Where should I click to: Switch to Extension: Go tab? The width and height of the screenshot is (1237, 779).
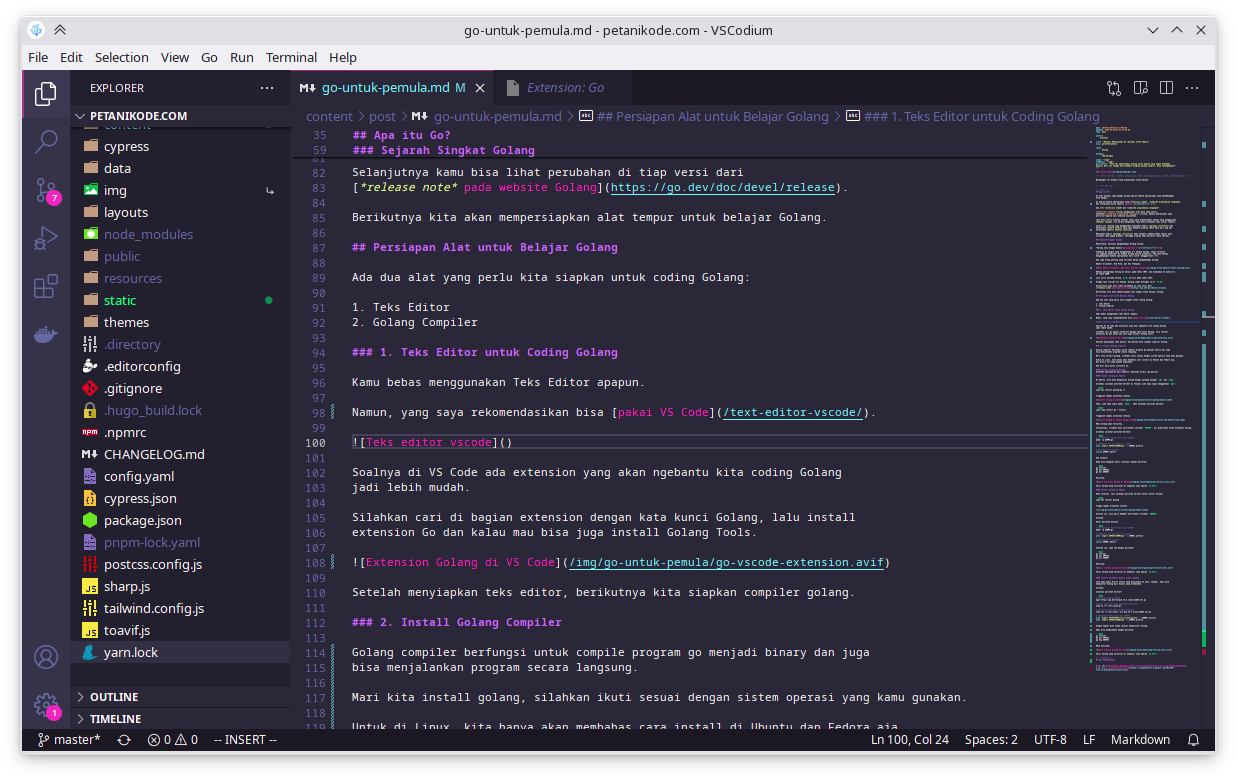tap(565, 88)
